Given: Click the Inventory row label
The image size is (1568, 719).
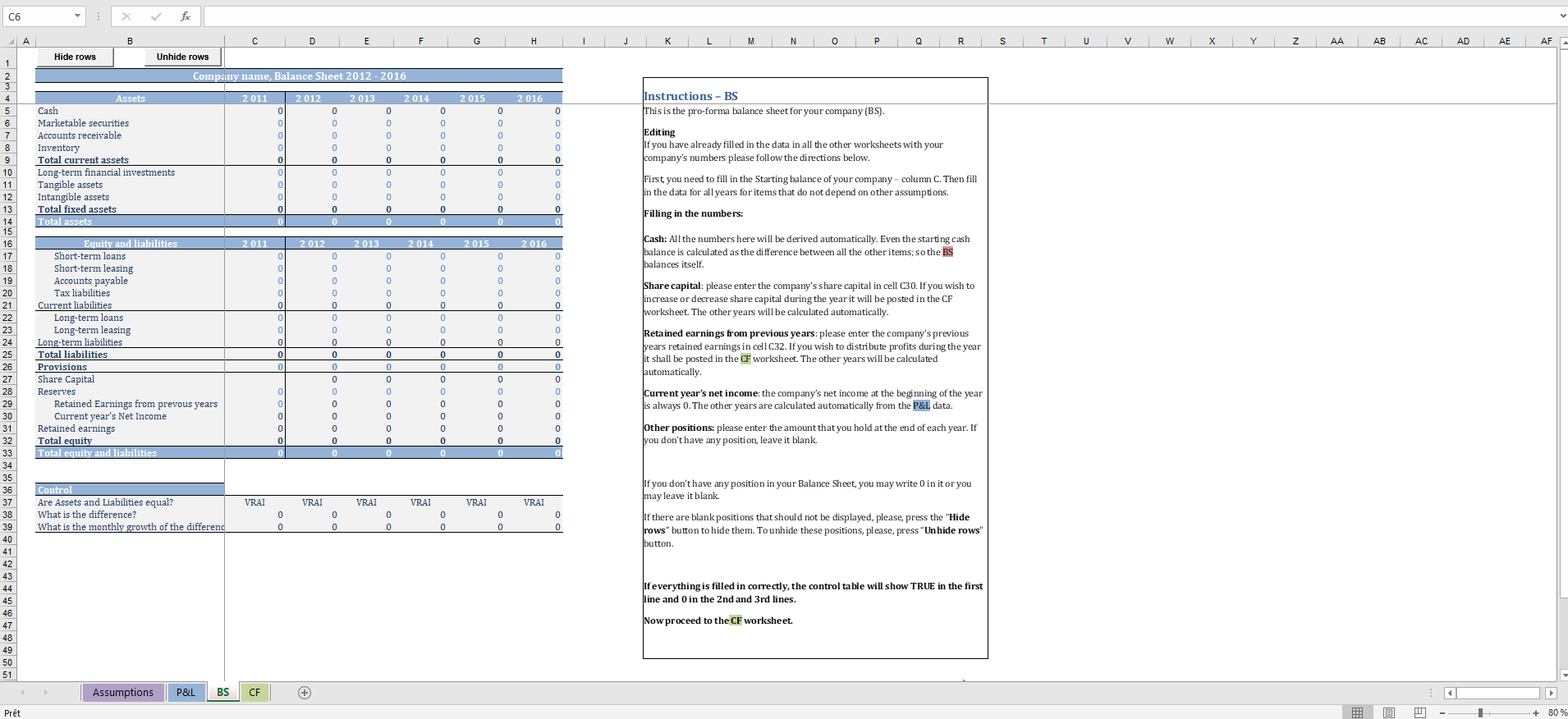Looking at the screenshot, I should pyautogui.click(x=58, y=148).
